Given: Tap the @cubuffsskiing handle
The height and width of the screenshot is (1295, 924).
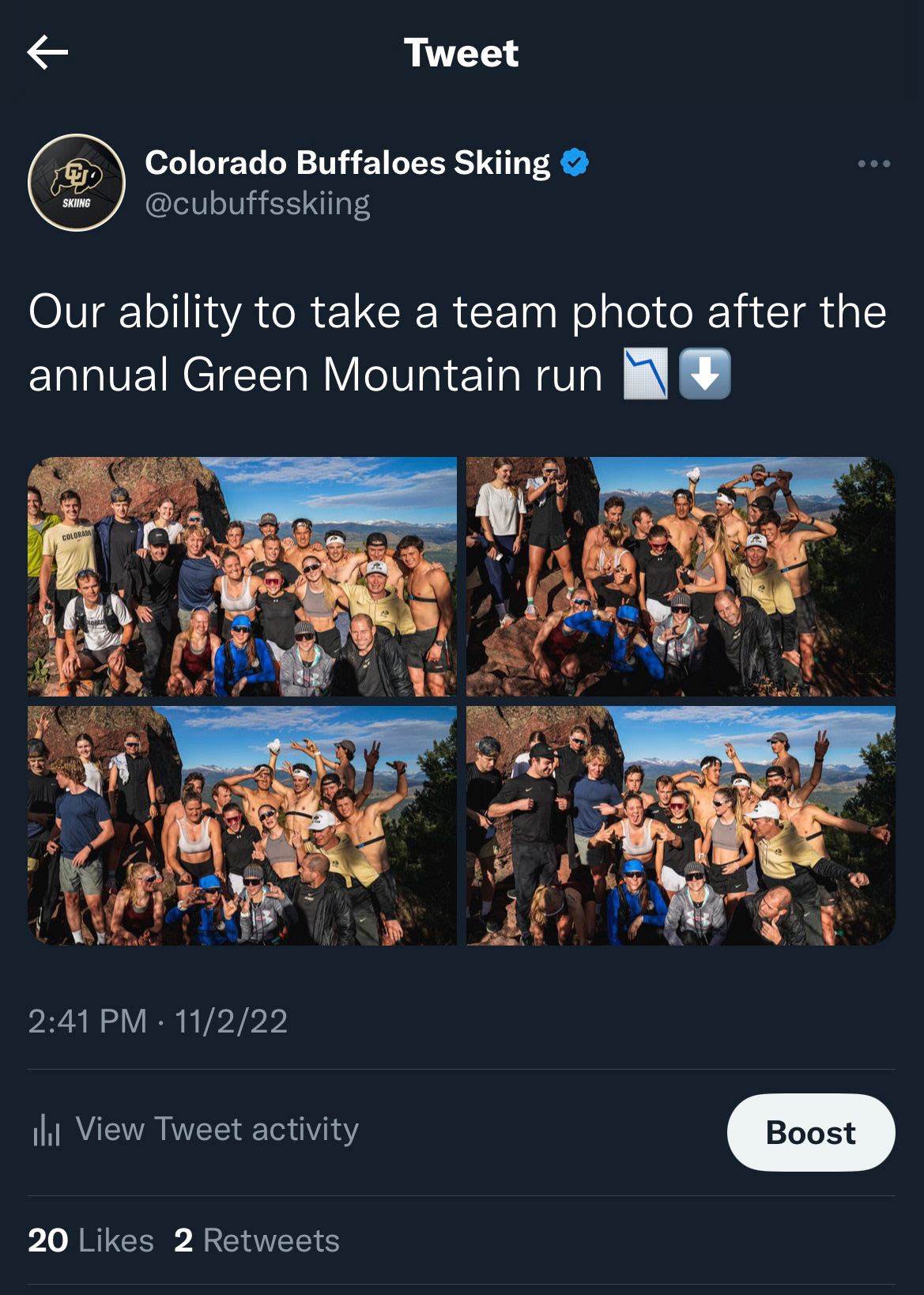Looking at the screenshot, I should click(x=258, y=204).
